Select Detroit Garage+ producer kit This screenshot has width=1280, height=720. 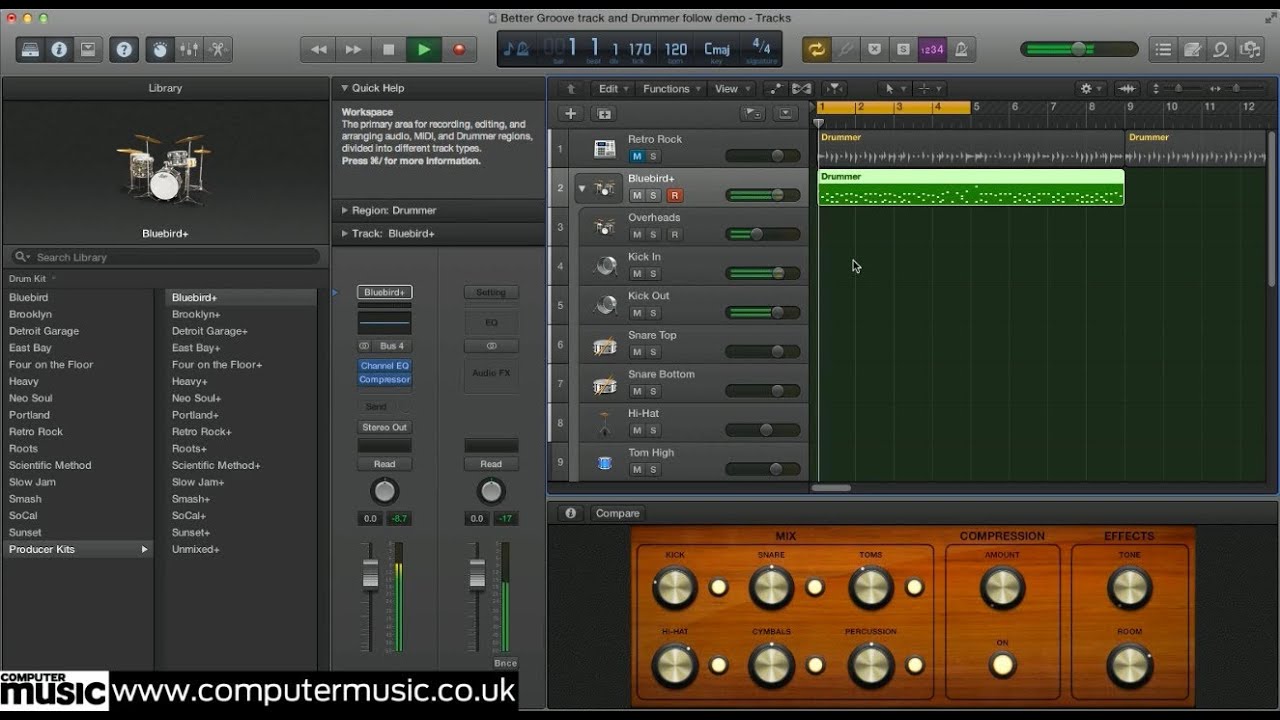(x=210, y=331)
